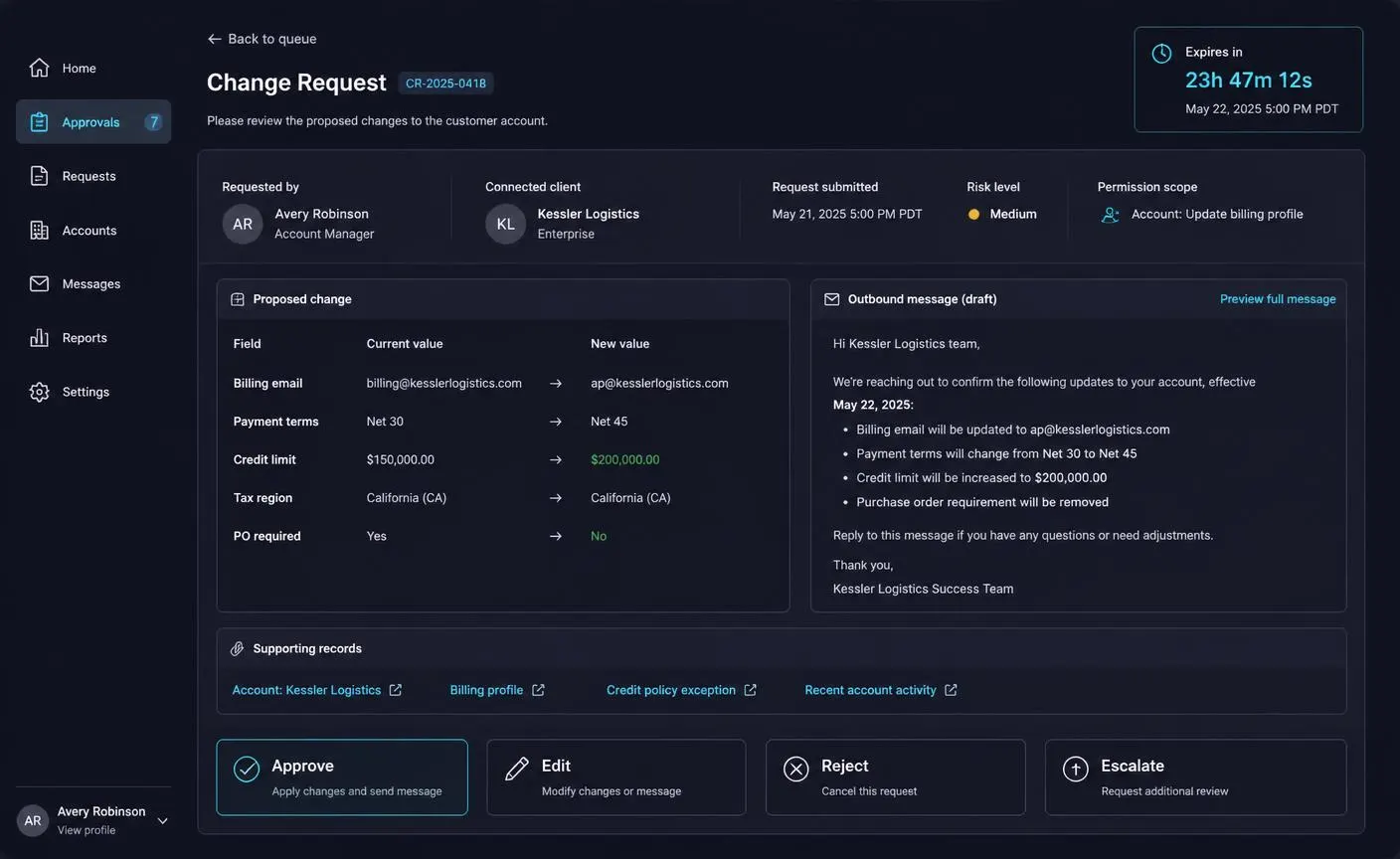Viewport: 1400px width, 859px height.
Task: Approve and apply changes button
Action: pos(342,777)
